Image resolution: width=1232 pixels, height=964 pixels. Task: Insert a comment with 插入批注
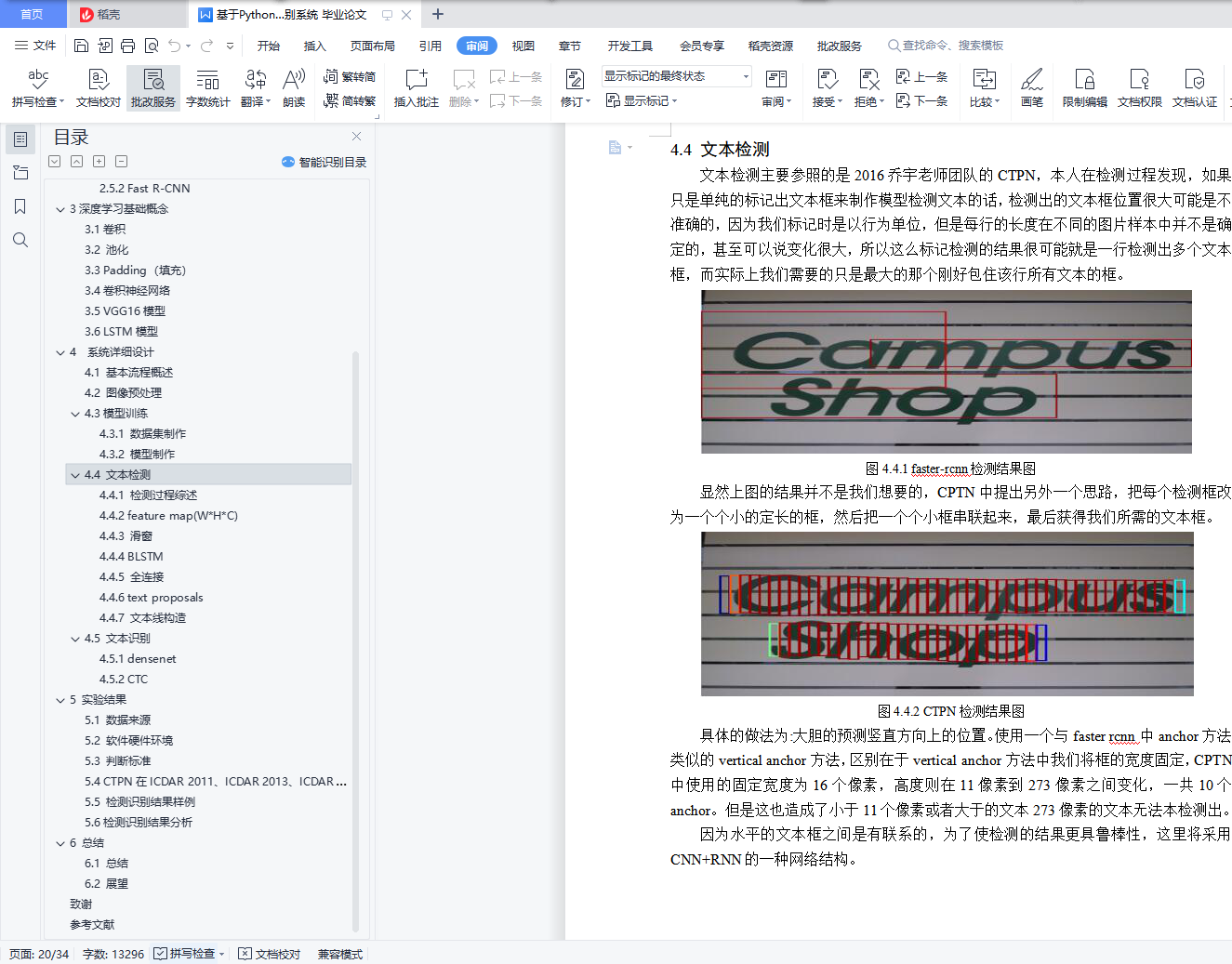coord(417,88)
